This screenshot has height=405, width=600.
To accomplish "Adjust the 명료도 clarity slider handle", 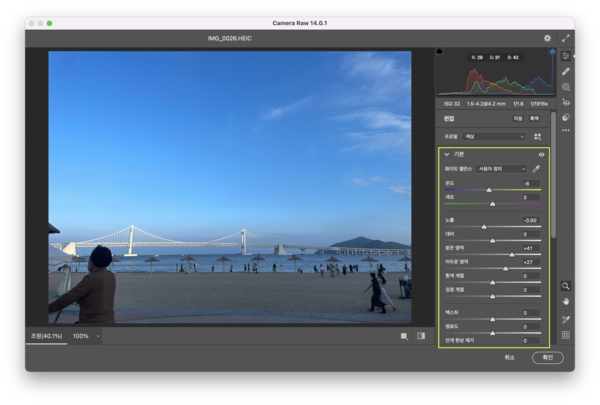I will click(492, 333).
